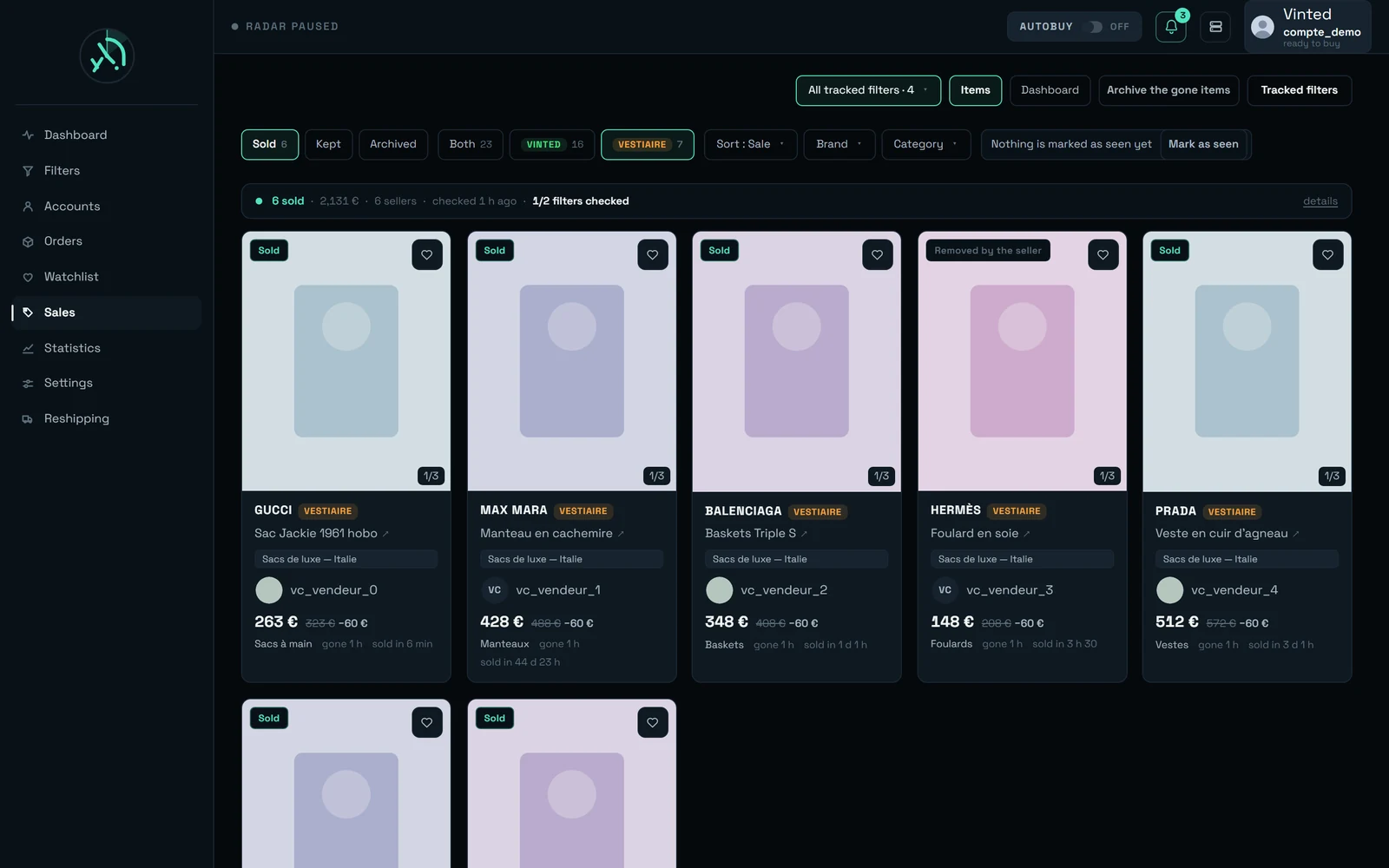Screen dimensions: 1389x868
Task: Click the VC avatar of vc_vendeur_1
Action: tap(494, 590)
